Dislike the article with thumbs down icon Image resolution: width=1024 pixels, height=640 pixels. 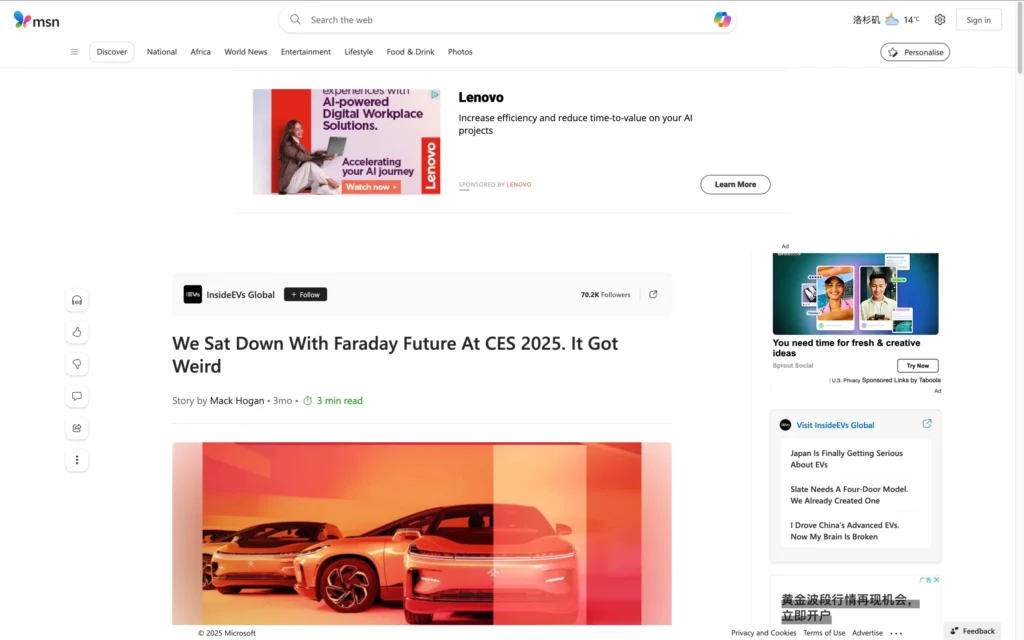pos(77,364)
